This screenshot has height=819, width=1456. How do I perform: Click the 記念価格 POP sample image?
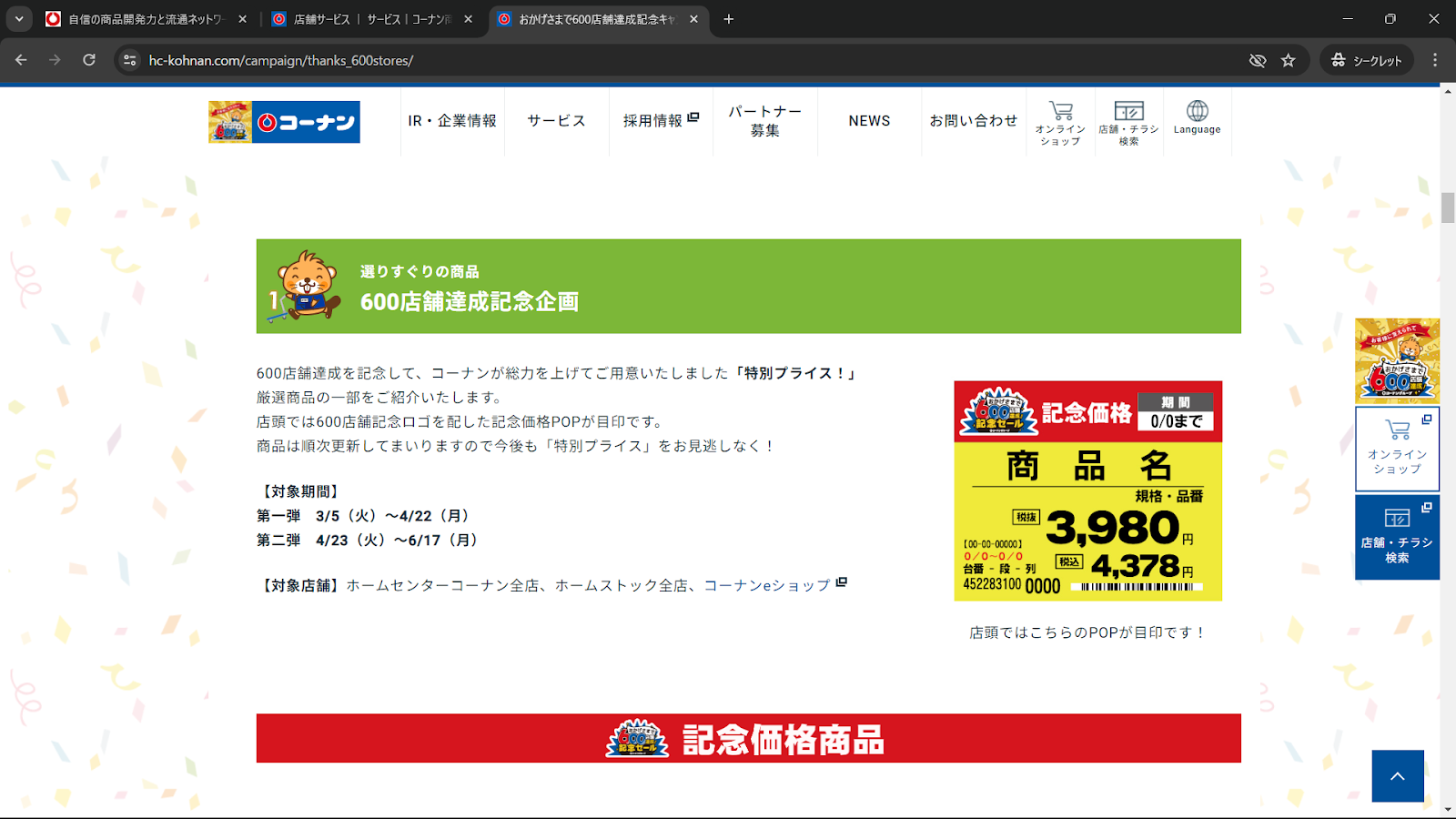pos(1087,490)
